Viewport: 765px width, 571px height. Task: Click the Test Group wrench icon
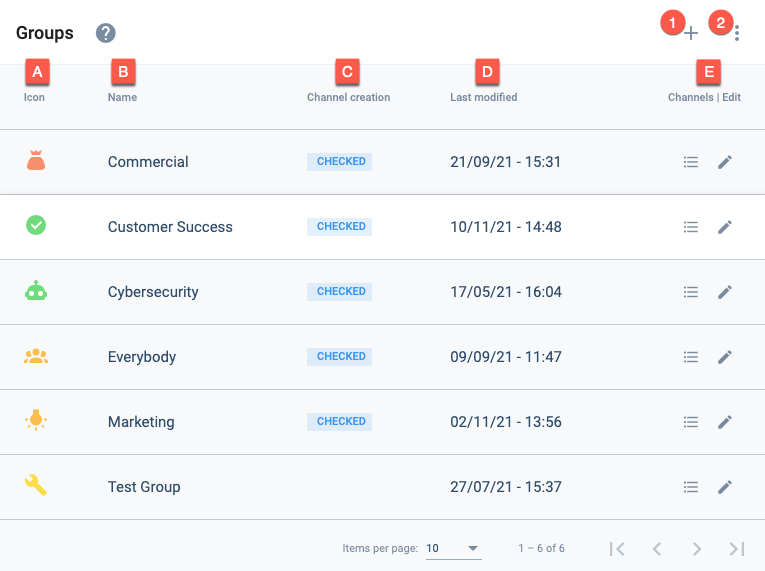pyautogui.click(x=36, y=485)
